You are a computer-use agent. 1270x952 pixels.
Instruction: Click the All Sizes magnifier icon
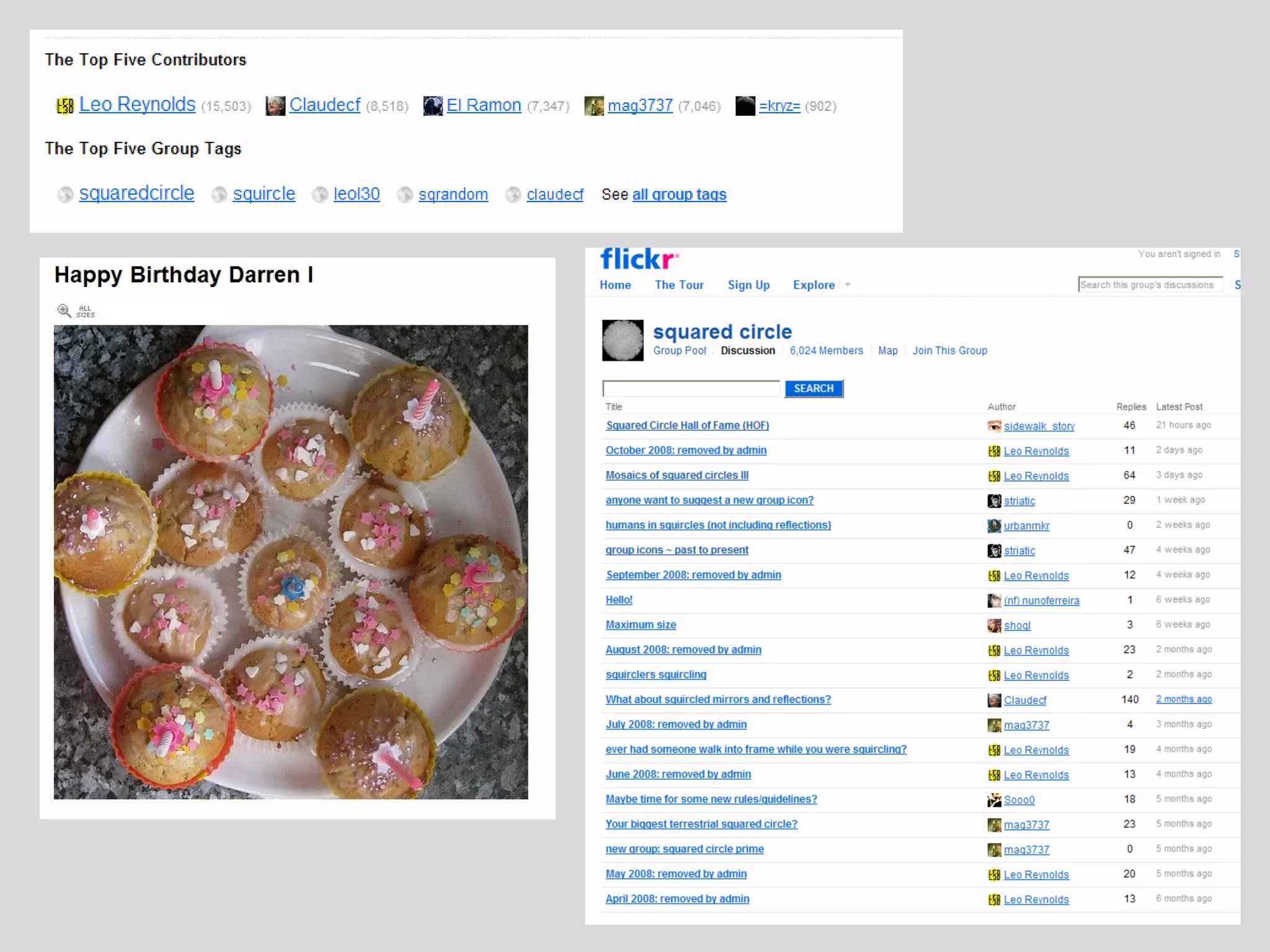[x=64, y=311]
